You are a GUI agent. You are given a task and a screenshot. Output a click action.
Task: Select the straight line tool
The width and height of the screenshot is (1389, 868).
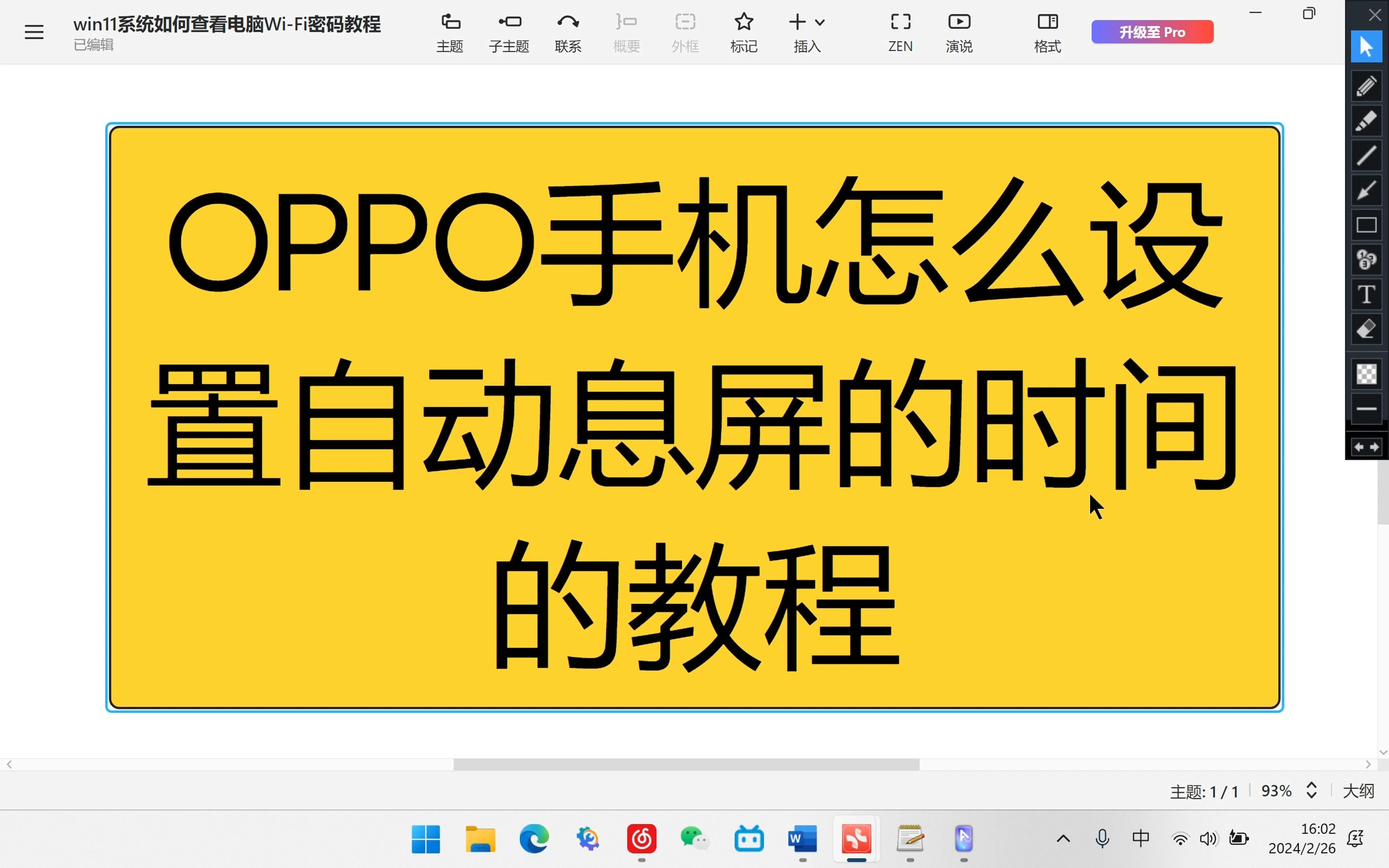pyautogui.click(x=1366, y=156)
